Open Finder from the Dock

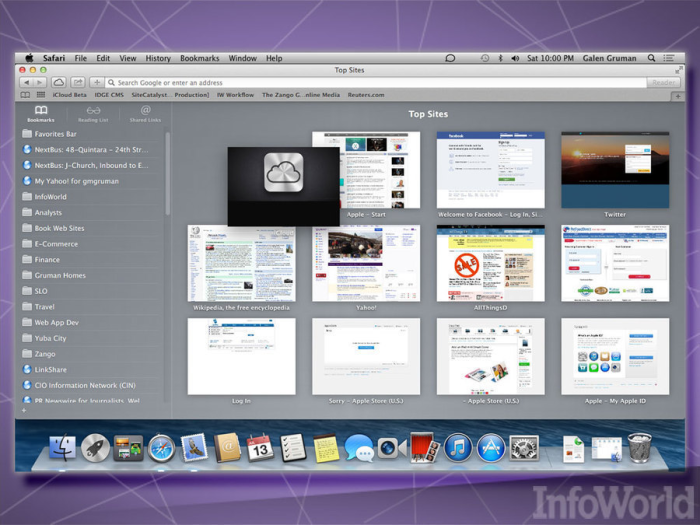point(62,447)
